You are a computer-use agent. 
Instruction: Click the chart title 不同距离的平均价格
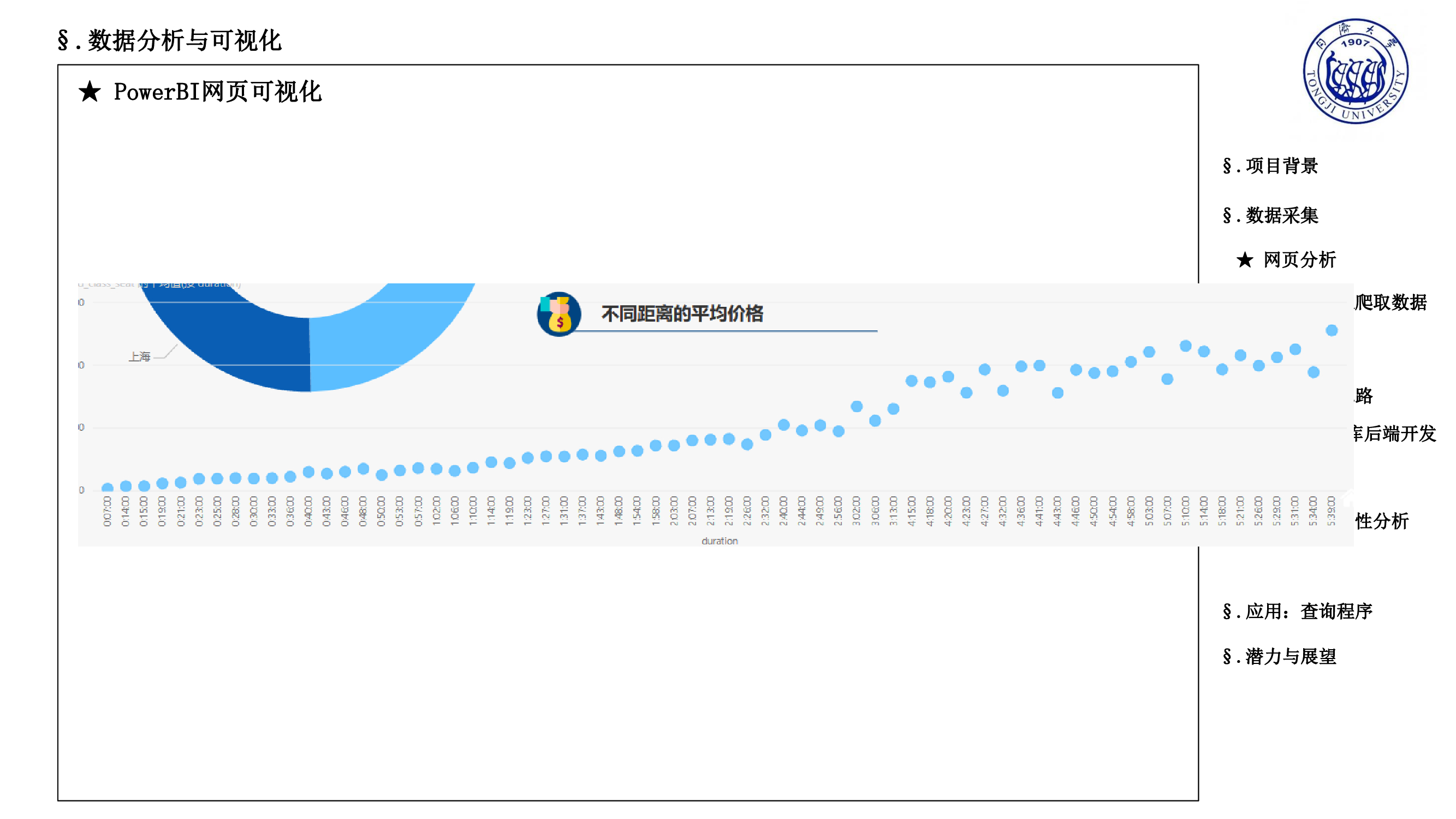pyautogui.click(x=682, y=314)
